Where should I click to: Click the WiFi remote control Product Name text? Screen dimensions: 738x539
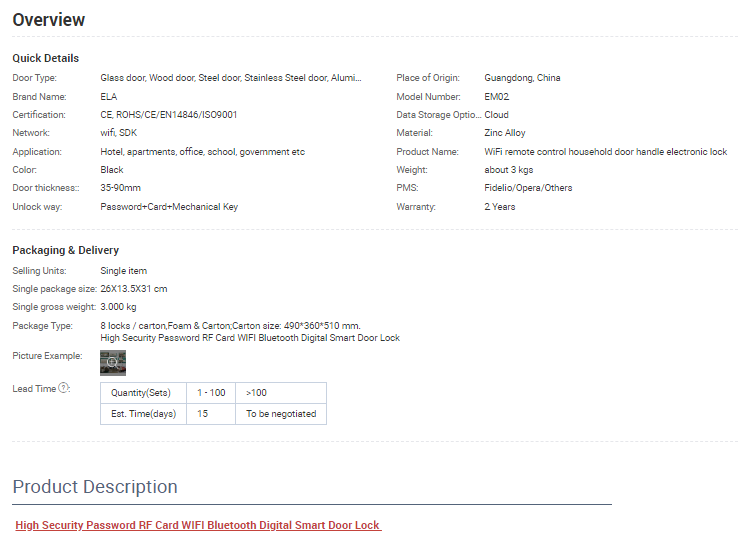click(x=605, y=152)
